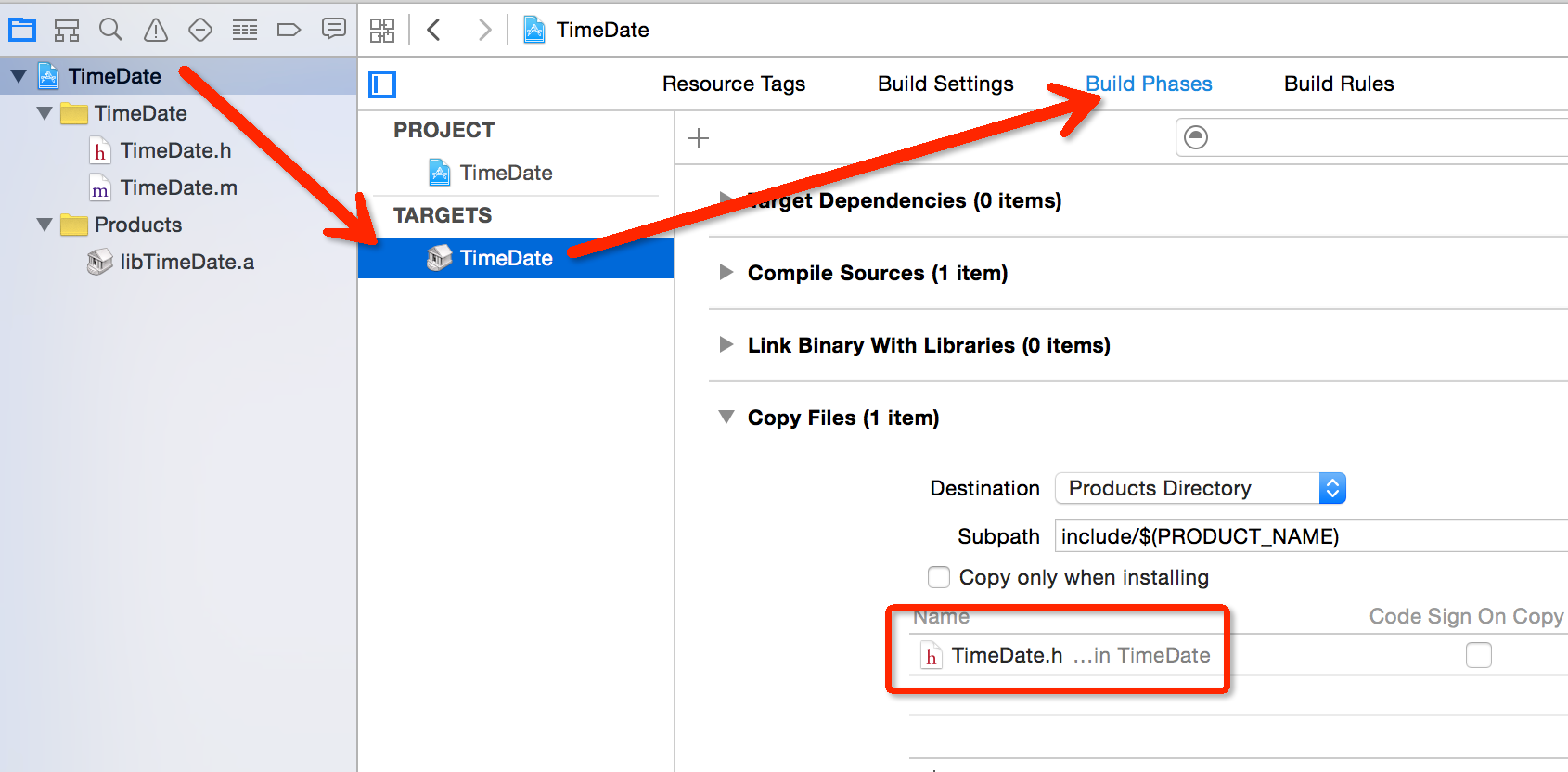Image resolution: width=1568 pixels, height=772 pixels.
Task: Expand Link Binary With Libraries phase
Action: pos(726,344)
